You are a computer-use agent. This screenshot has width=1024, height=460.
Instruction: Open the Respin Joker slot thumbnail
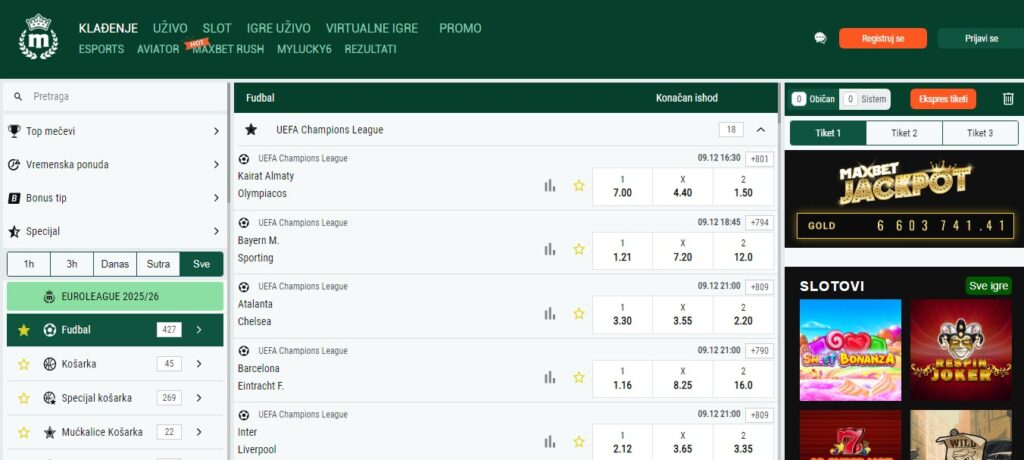961,350
